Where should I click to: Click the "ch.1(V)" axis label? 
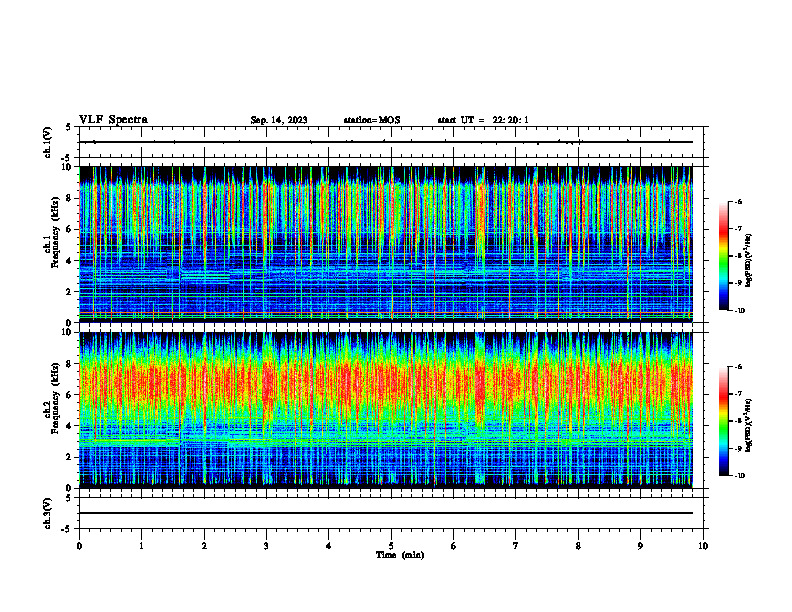pos(48,142)
